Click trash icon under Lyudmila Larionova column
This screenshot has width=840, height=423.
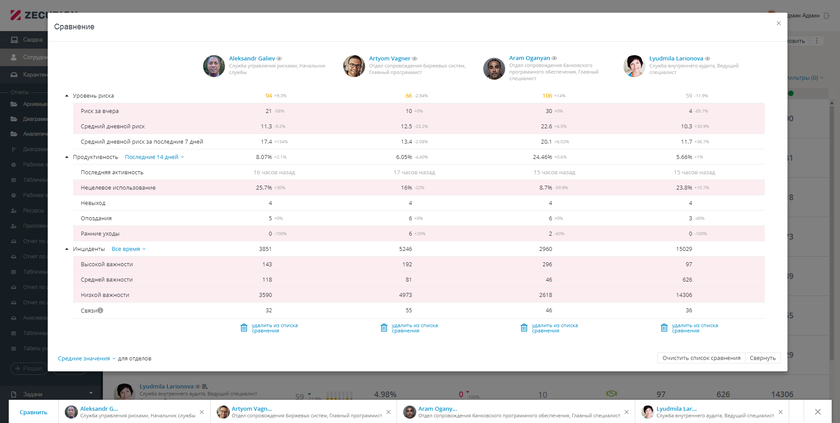tap(663, 327)
